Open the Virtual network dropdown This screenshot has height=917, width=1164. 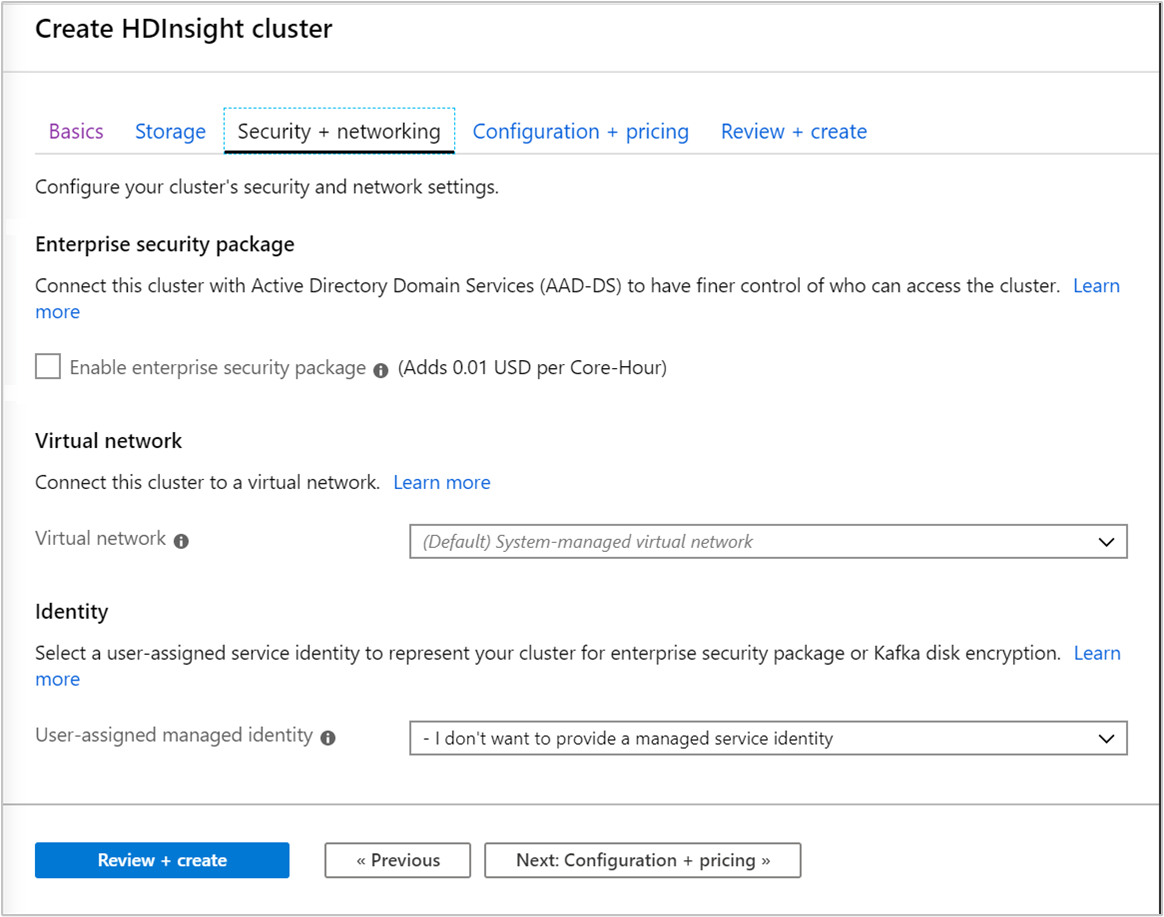point(767,541)
